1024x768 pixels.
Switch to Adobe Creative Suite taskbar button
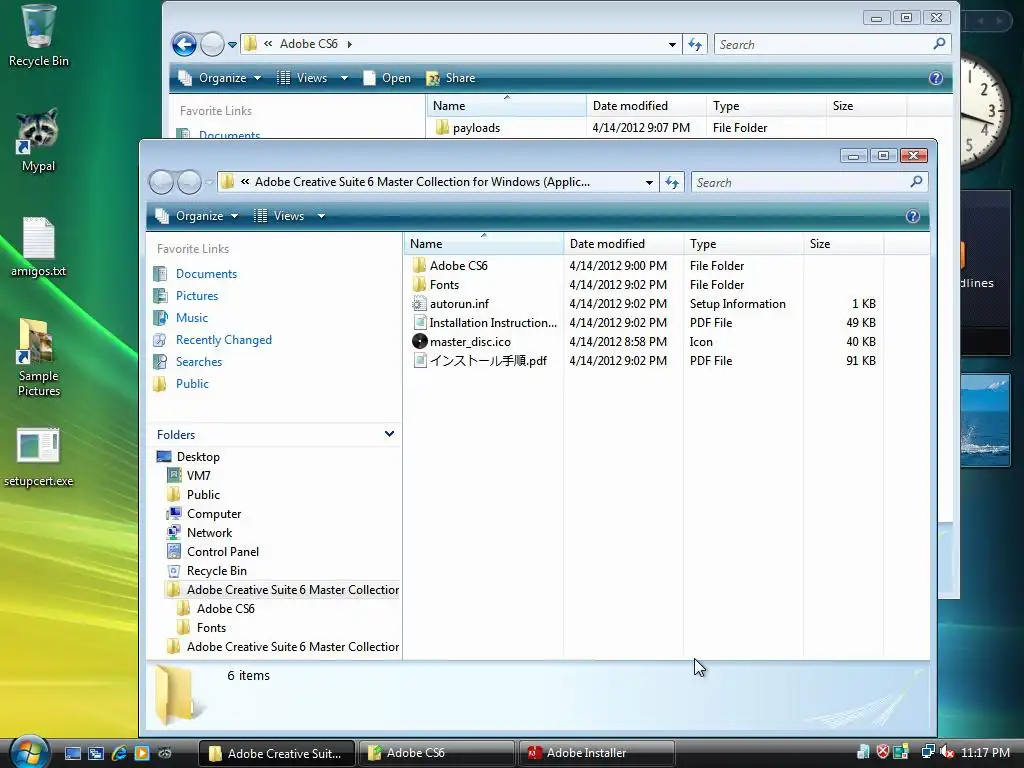point(277,753)
